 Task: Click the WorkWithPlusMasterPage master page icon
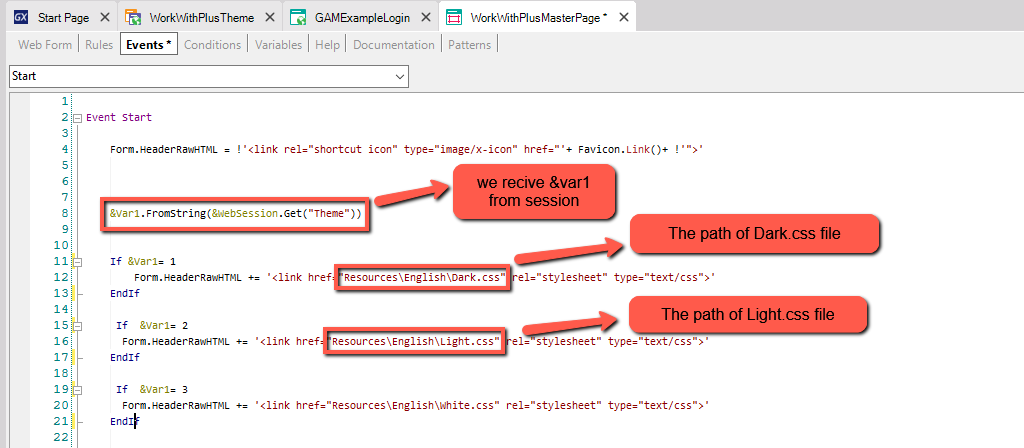(453, 18)
